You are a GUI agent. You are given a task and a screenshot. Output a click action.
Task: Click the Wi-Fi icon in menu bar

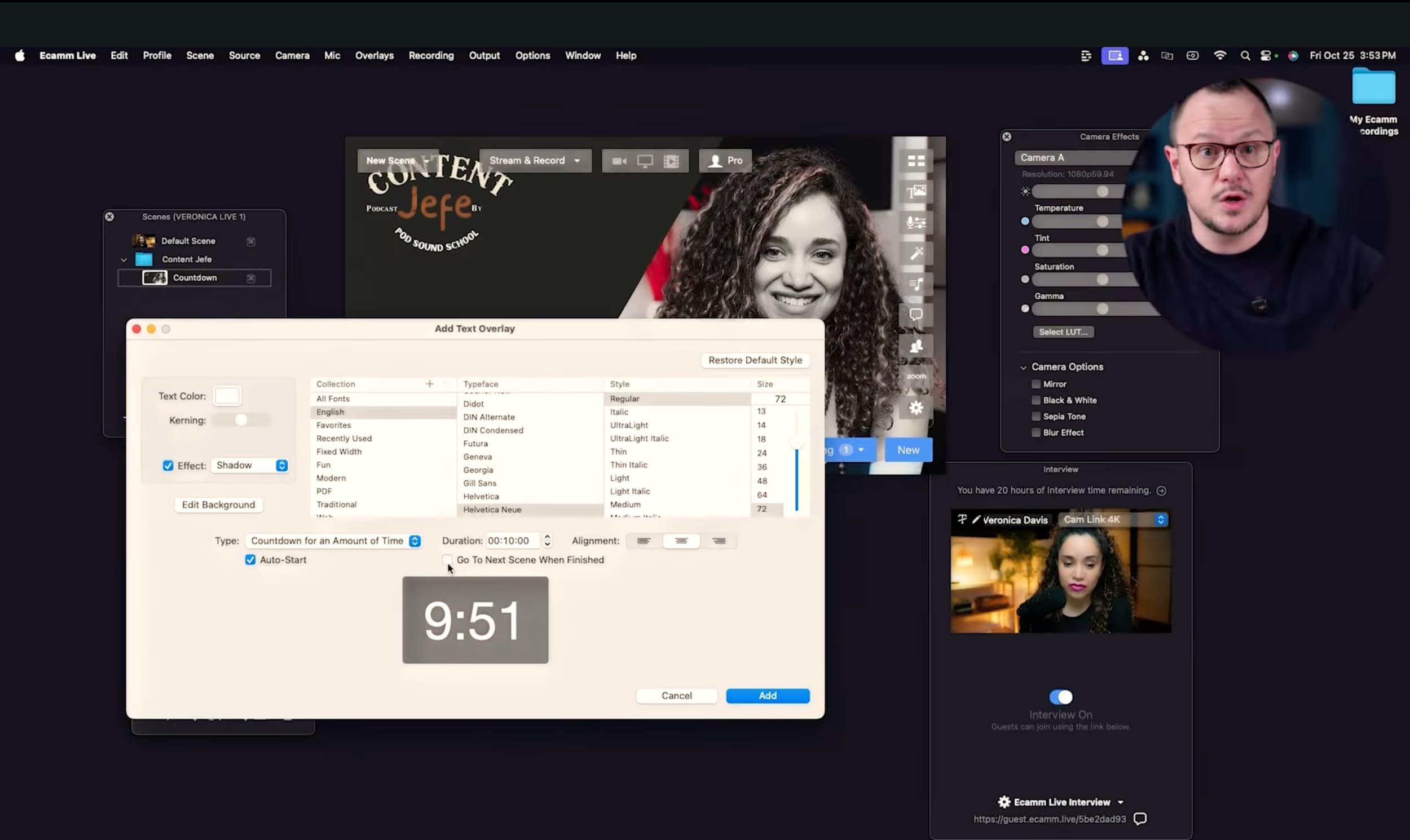coord(1220,55)
